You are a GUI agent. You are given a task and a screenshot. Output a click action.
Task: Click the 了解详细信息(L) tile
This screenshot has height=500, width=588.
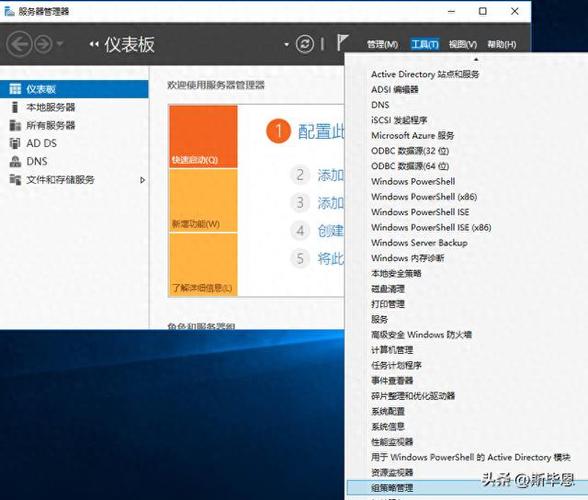[x=203, y=265]
